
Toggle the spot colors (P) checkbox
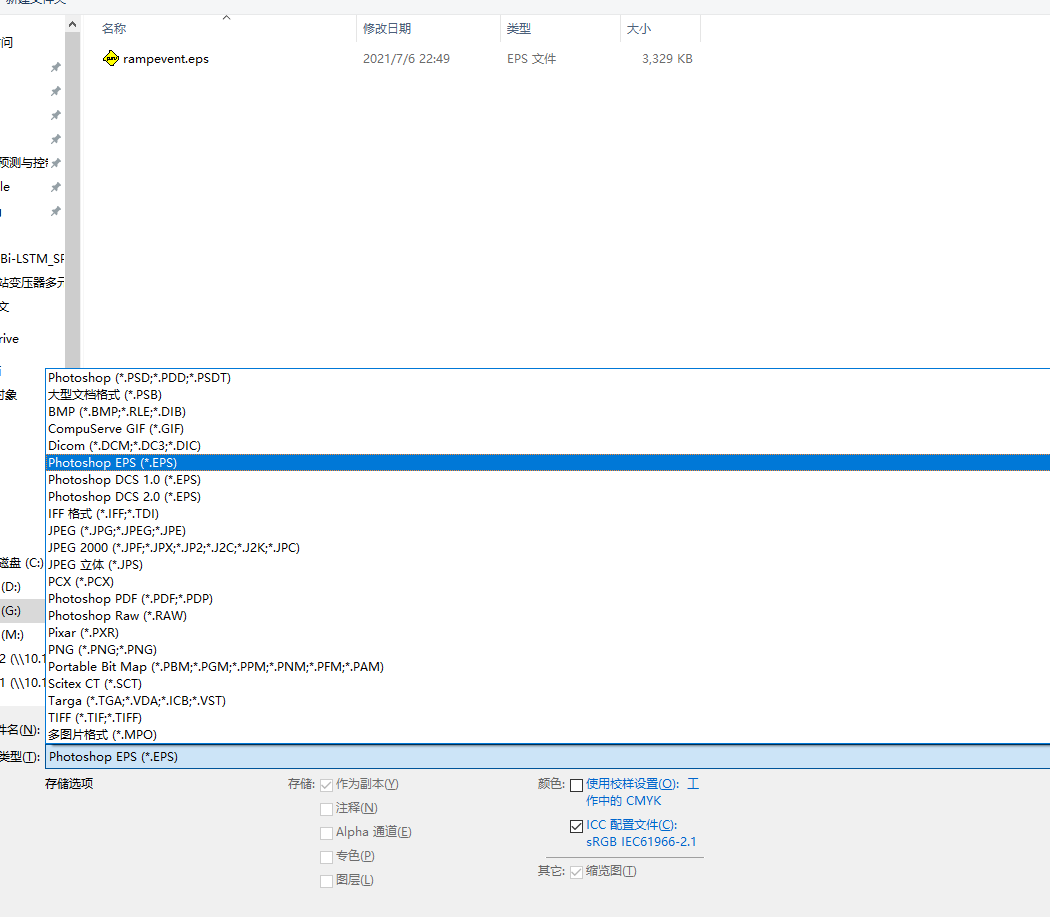tap(326, 857)
